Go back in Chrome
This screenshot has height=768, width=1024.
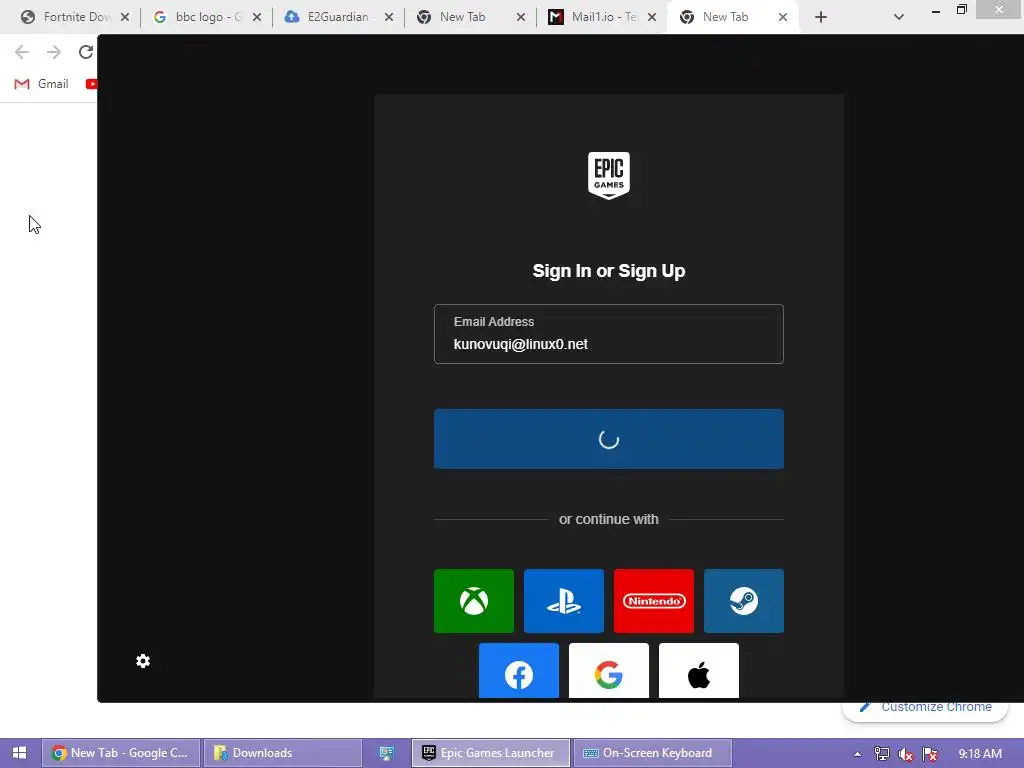[x=22, y=52]
